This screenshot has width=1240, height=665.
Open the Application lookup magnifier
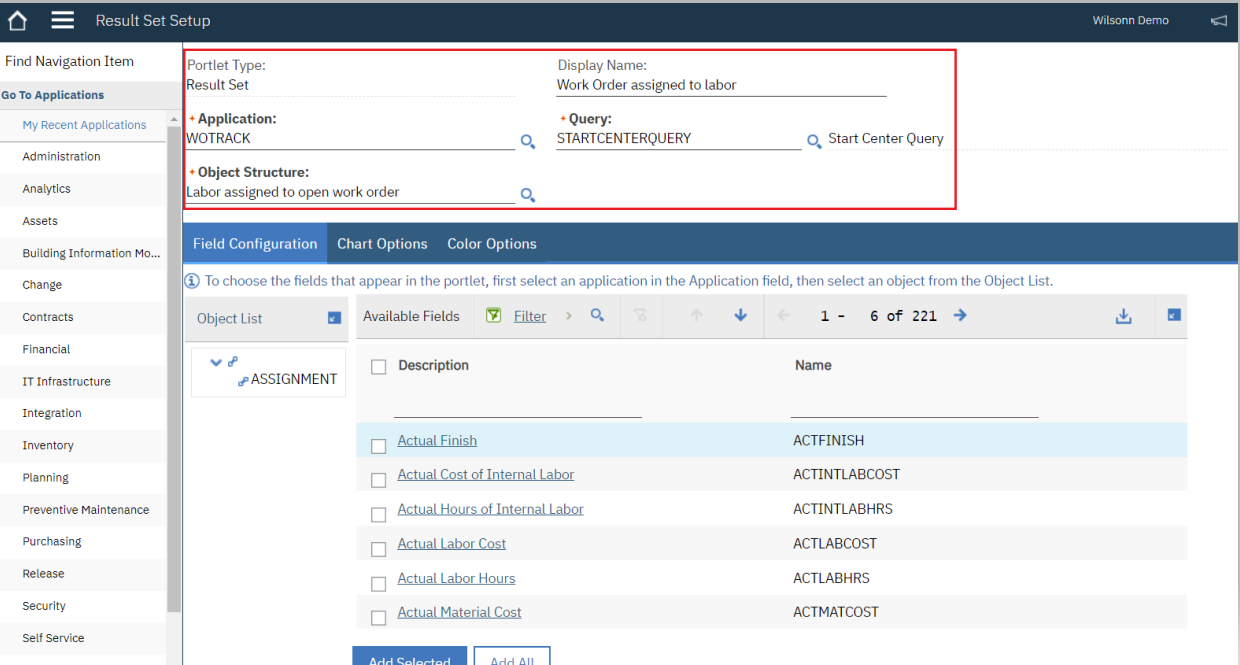pos(527,142)
